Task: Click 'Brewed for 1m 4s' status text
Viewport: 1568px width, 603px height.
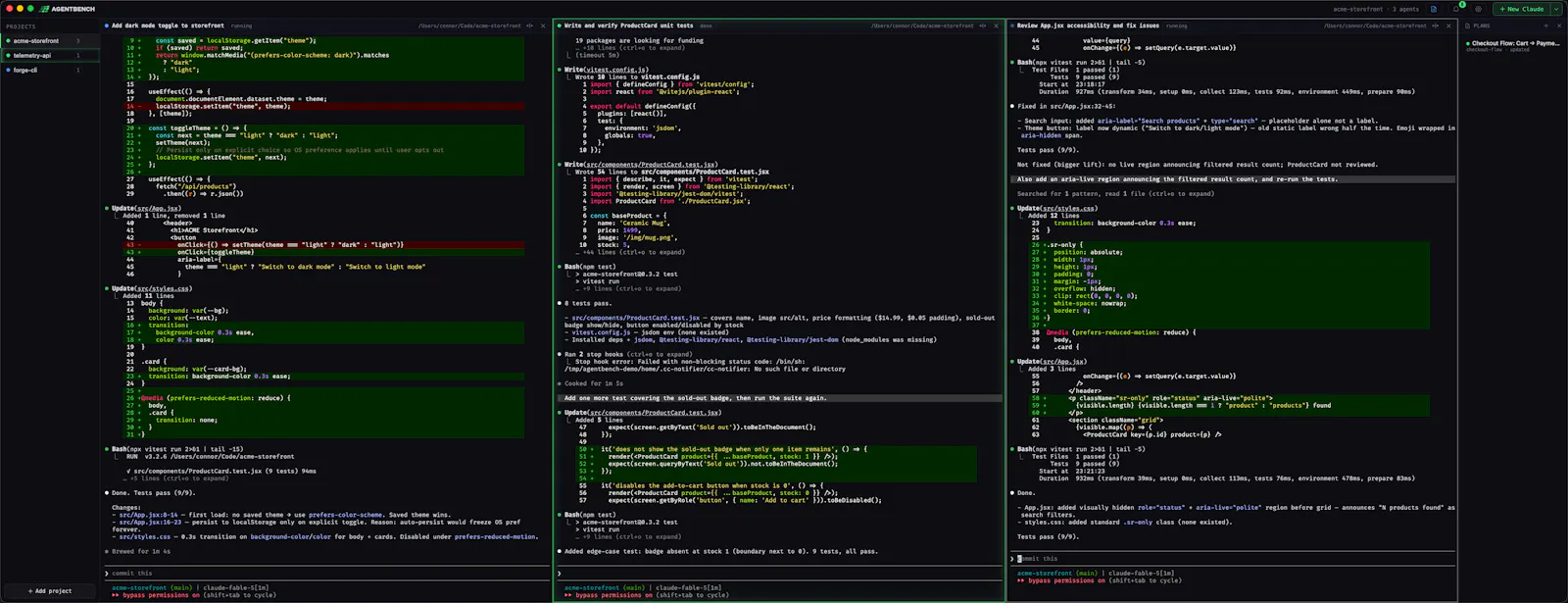Action: coord(141,552)
